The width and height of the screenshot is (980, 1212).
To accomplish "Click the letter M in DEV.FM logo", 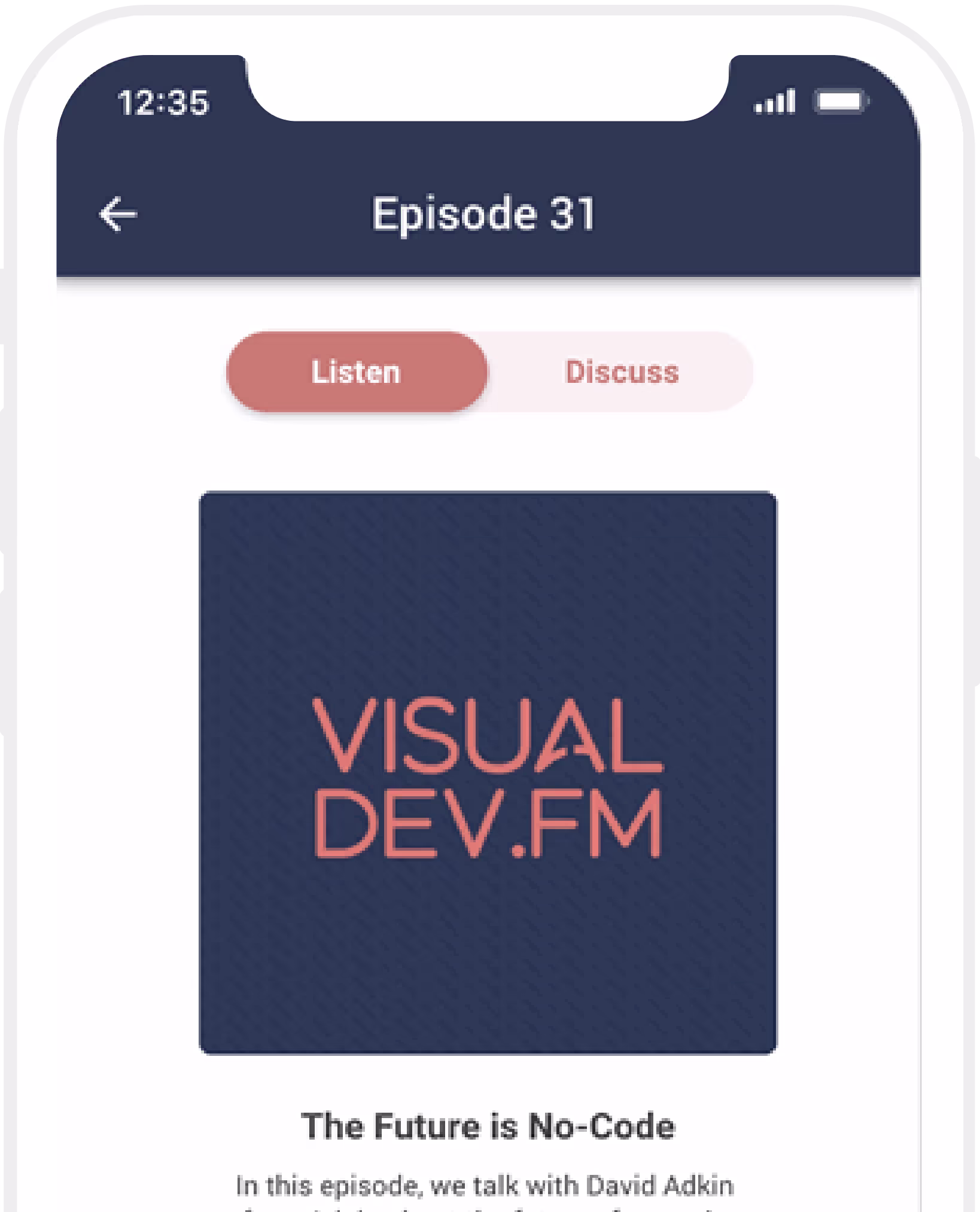I will coord(624,824).
